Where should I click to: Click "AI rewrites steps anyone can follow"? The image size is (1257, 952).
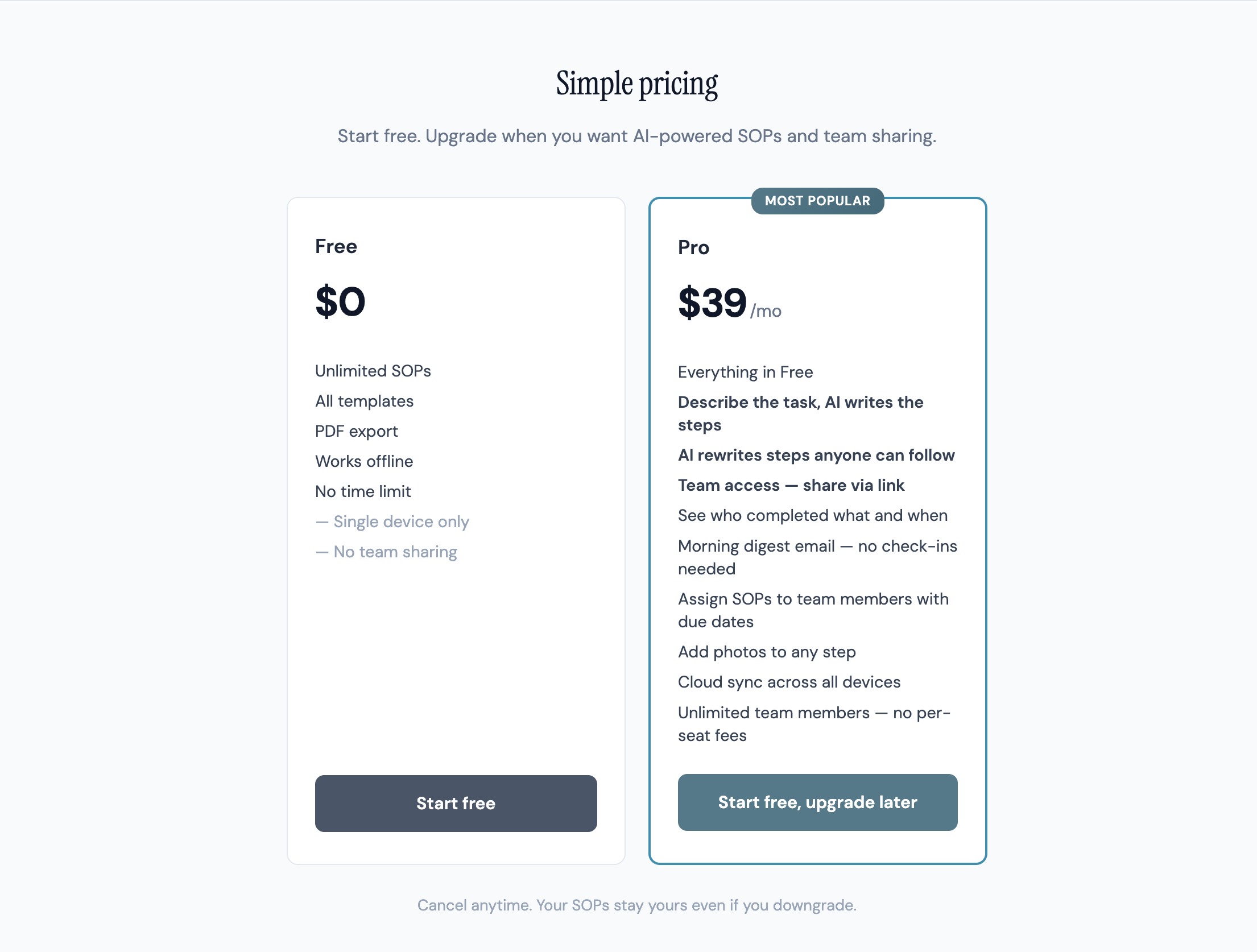coord(816,455)
